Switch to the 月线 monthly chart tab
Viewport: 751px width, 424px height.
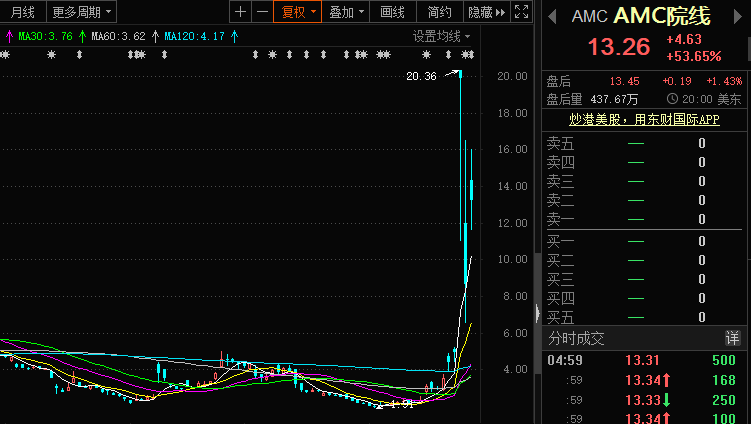point(22,12)
